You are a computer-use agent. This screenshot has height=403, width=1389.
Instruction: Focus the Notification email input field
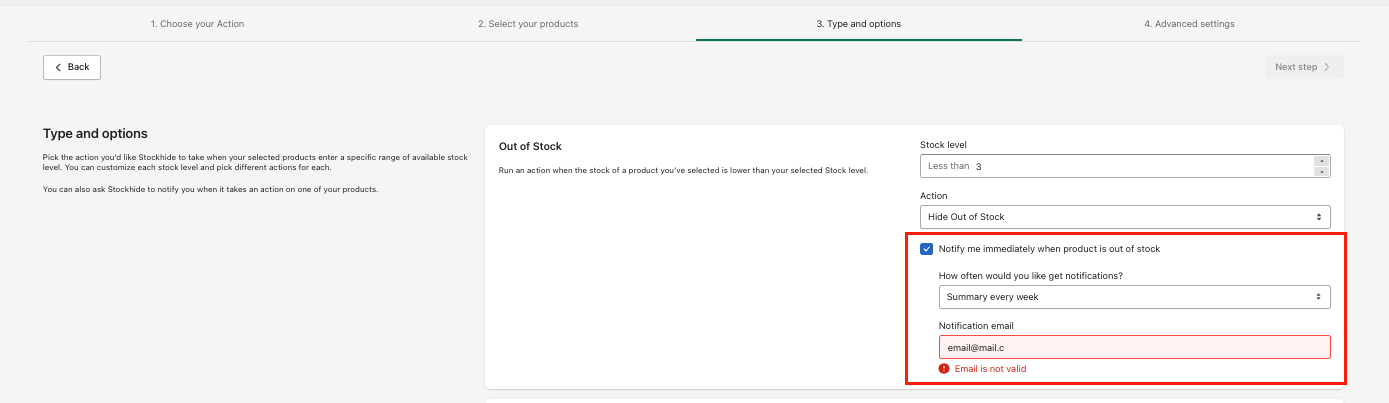[x=1134, y=347]
